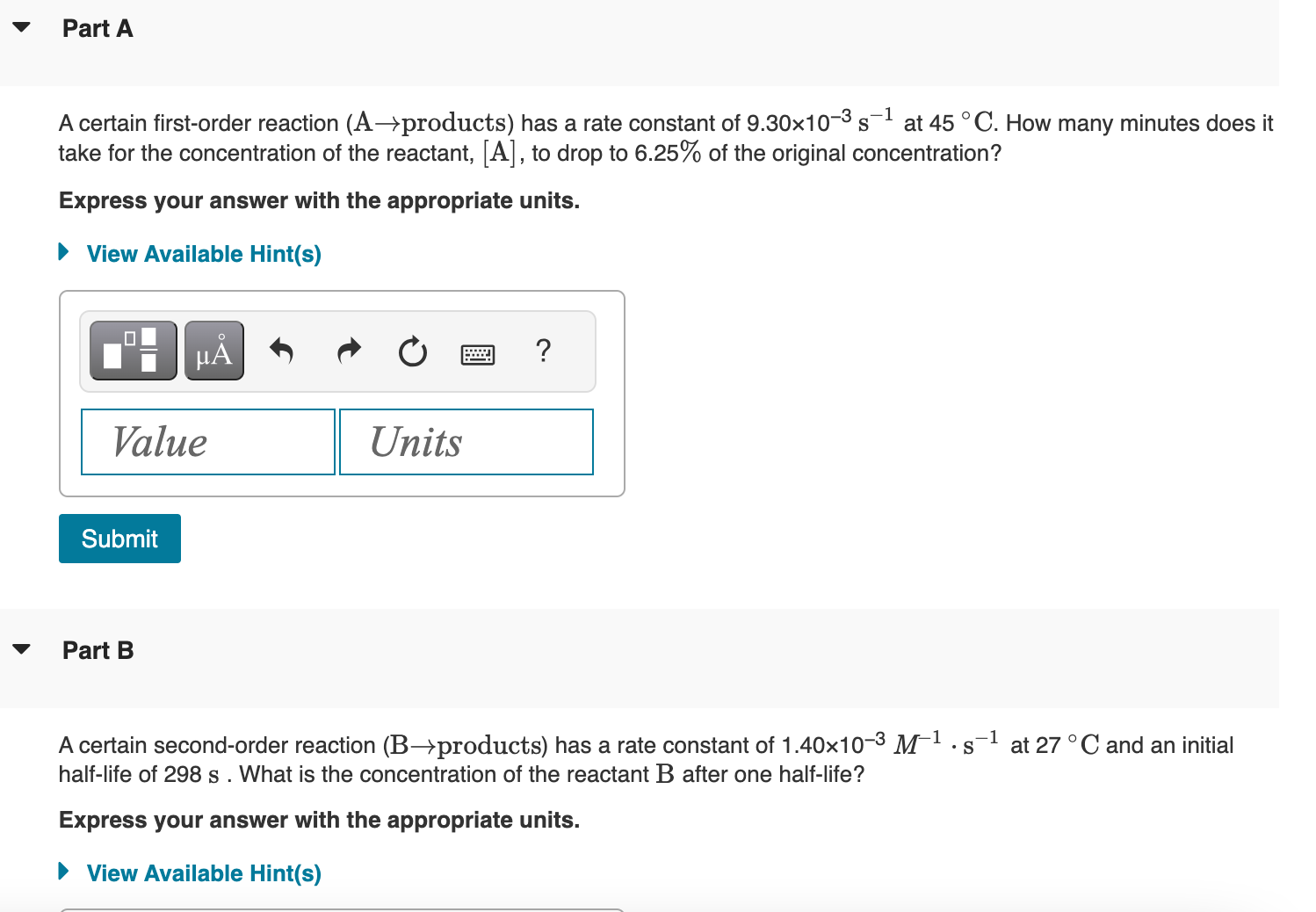
Task: Open the μÅ units symbol tool
Action: pos(213,351)
